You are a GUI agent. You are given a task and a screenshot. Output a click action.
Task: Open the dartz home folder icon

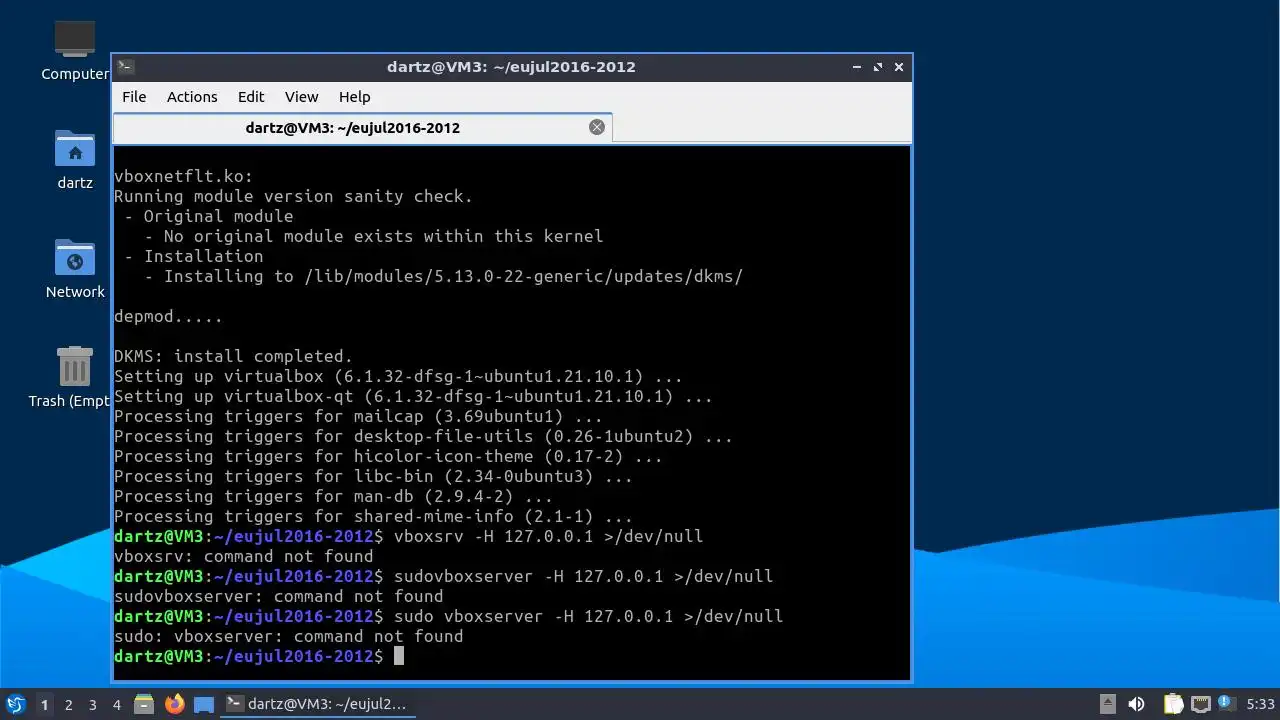(x=75, y=160)
